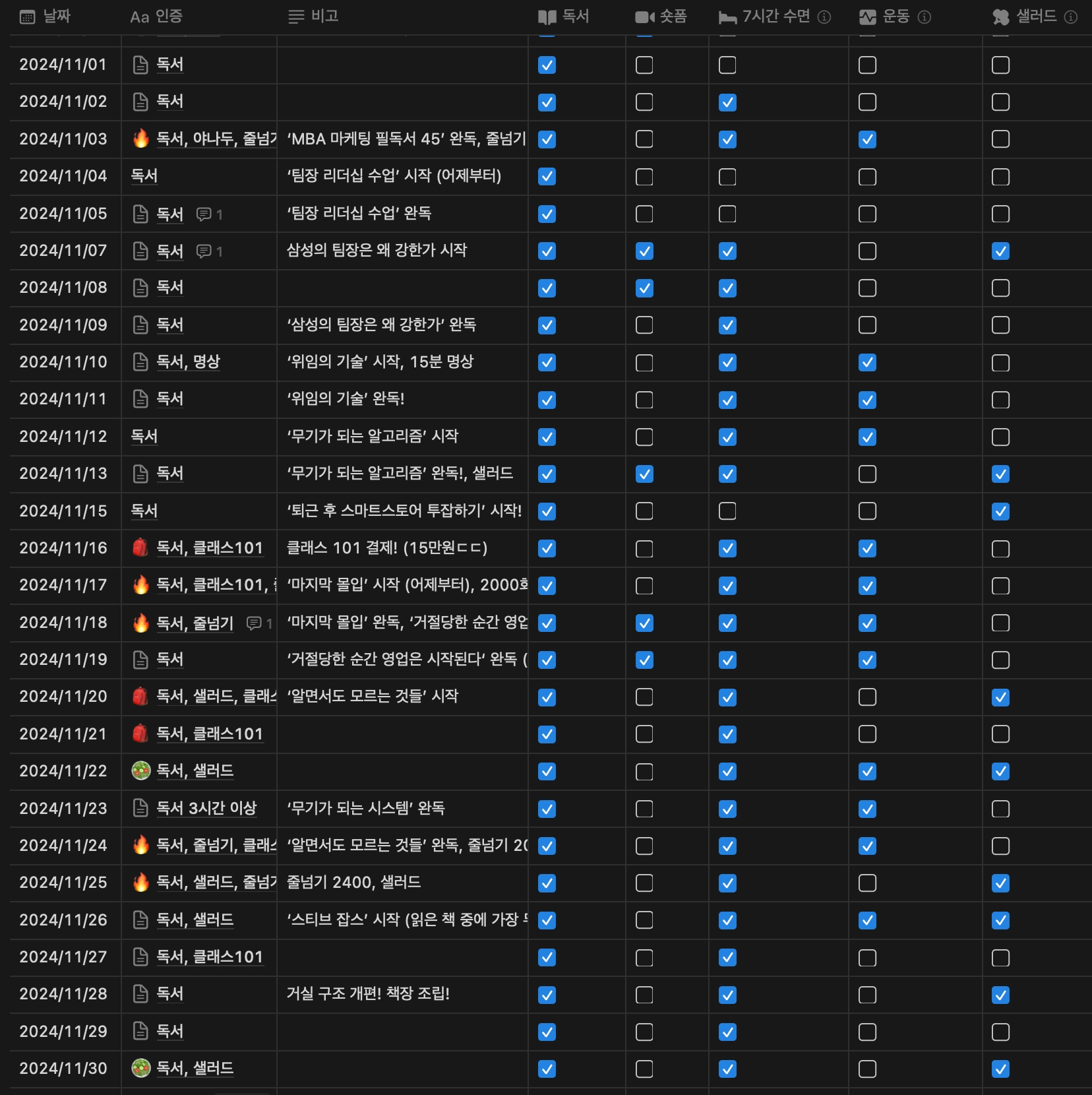
Task: Select the note '삼성의 팀장은 왜 강한가 시작'
Action: coord(377,251)
